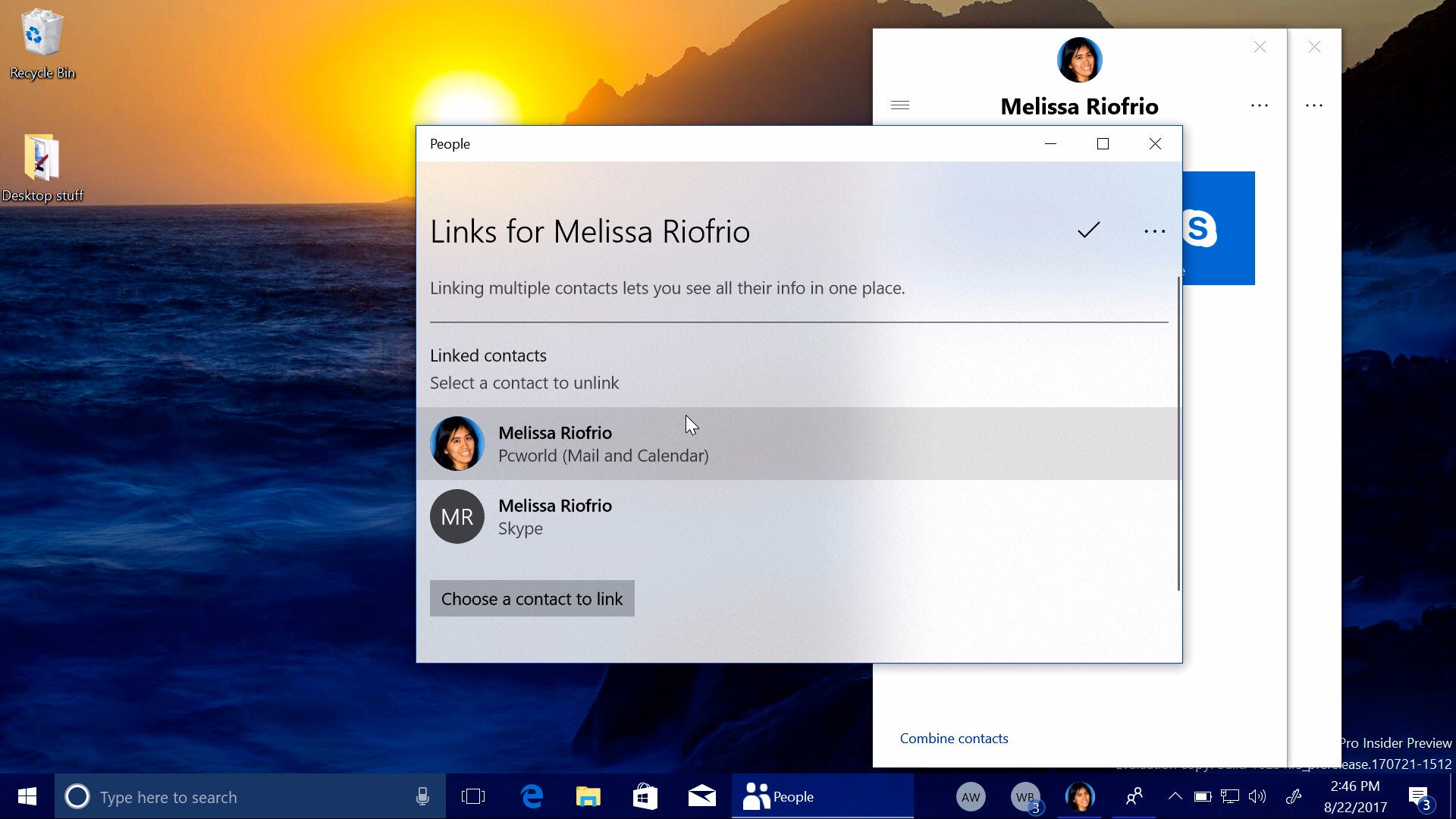Open the more options ellipsis in Links window

(x=1154, y=231)
